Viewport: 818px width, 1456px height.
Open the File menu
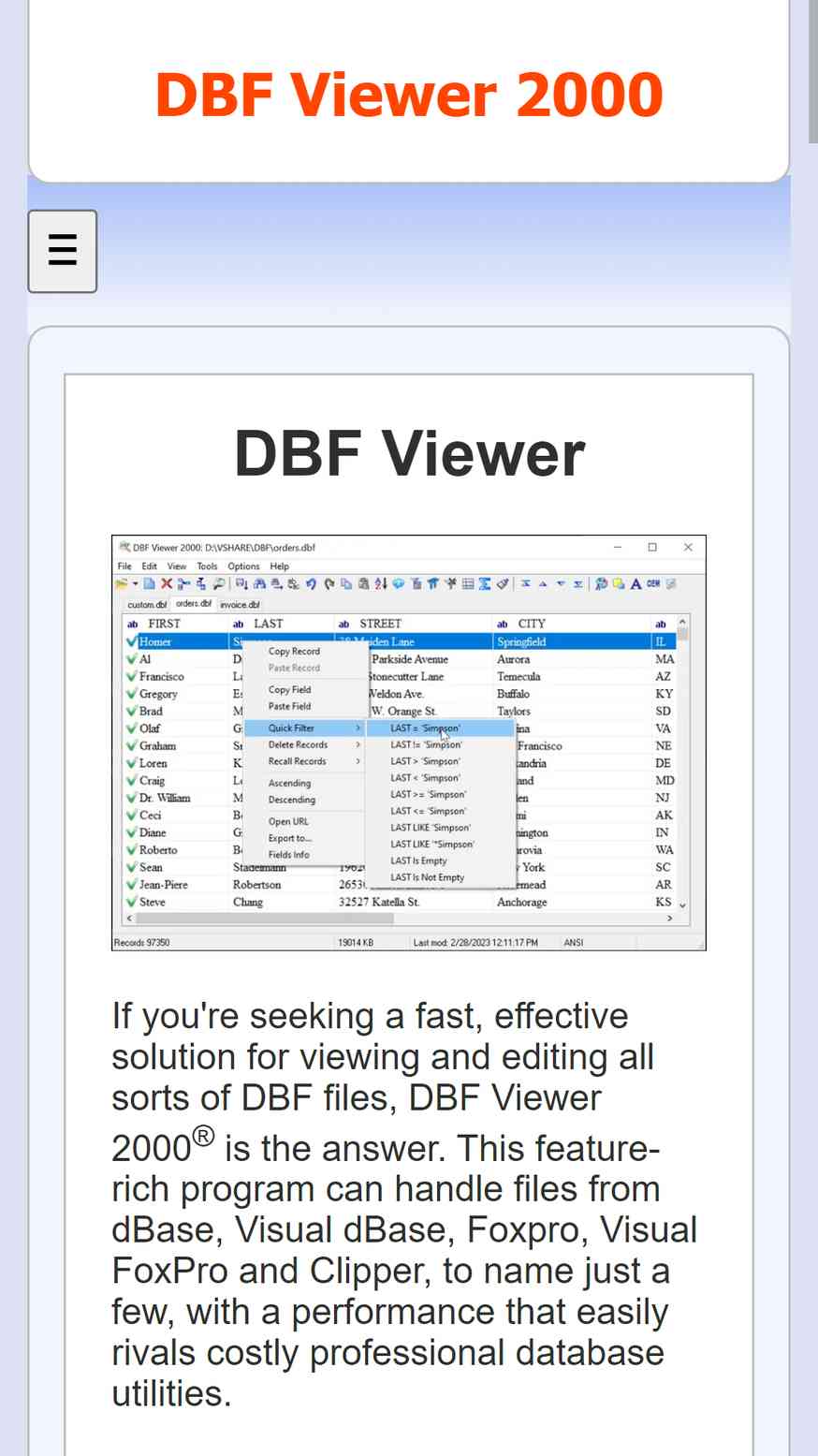(124, 566)
